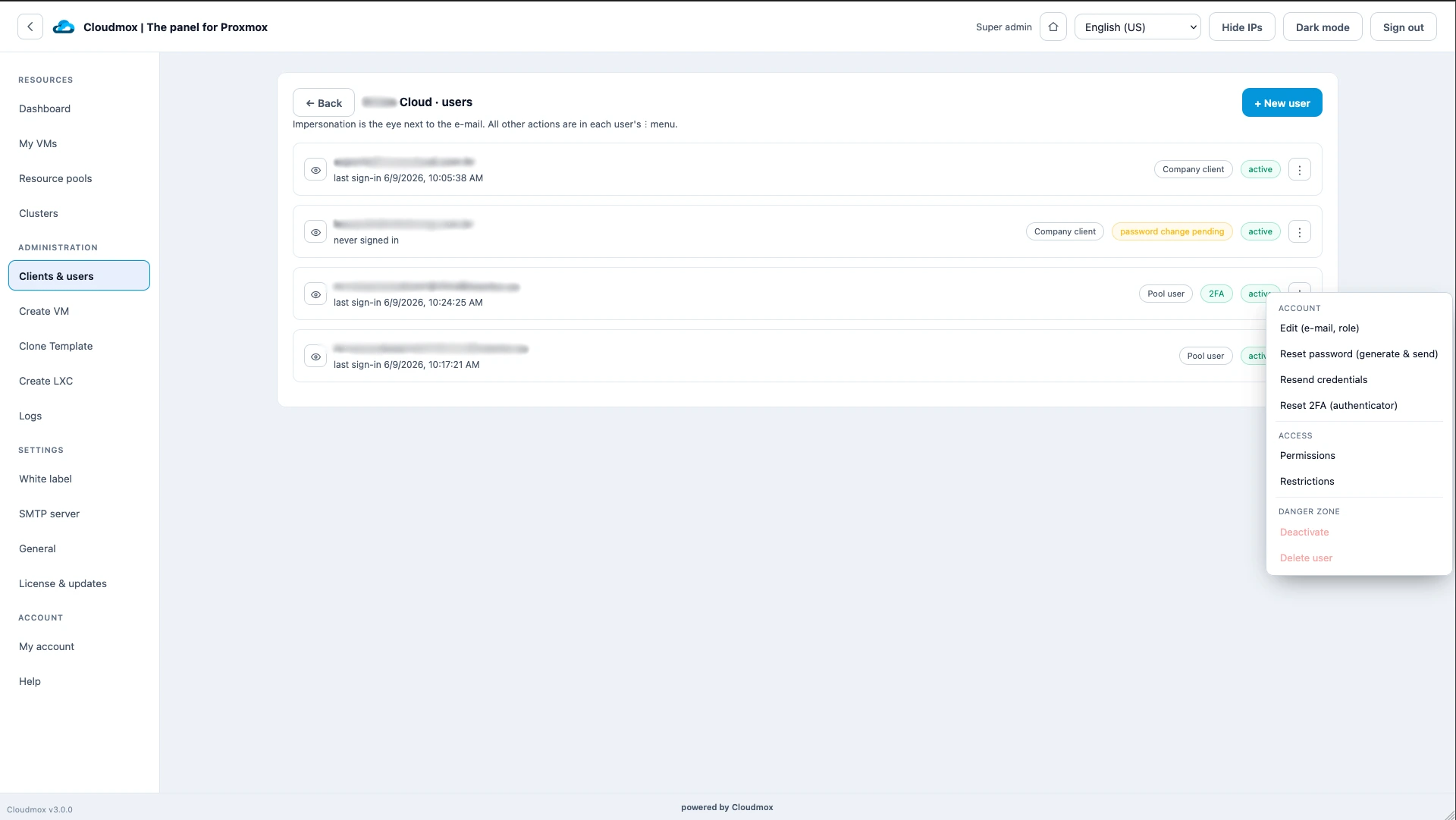Screen dimensions: 1456x820
Task: Open Help page
Action: tap(79, 681)
